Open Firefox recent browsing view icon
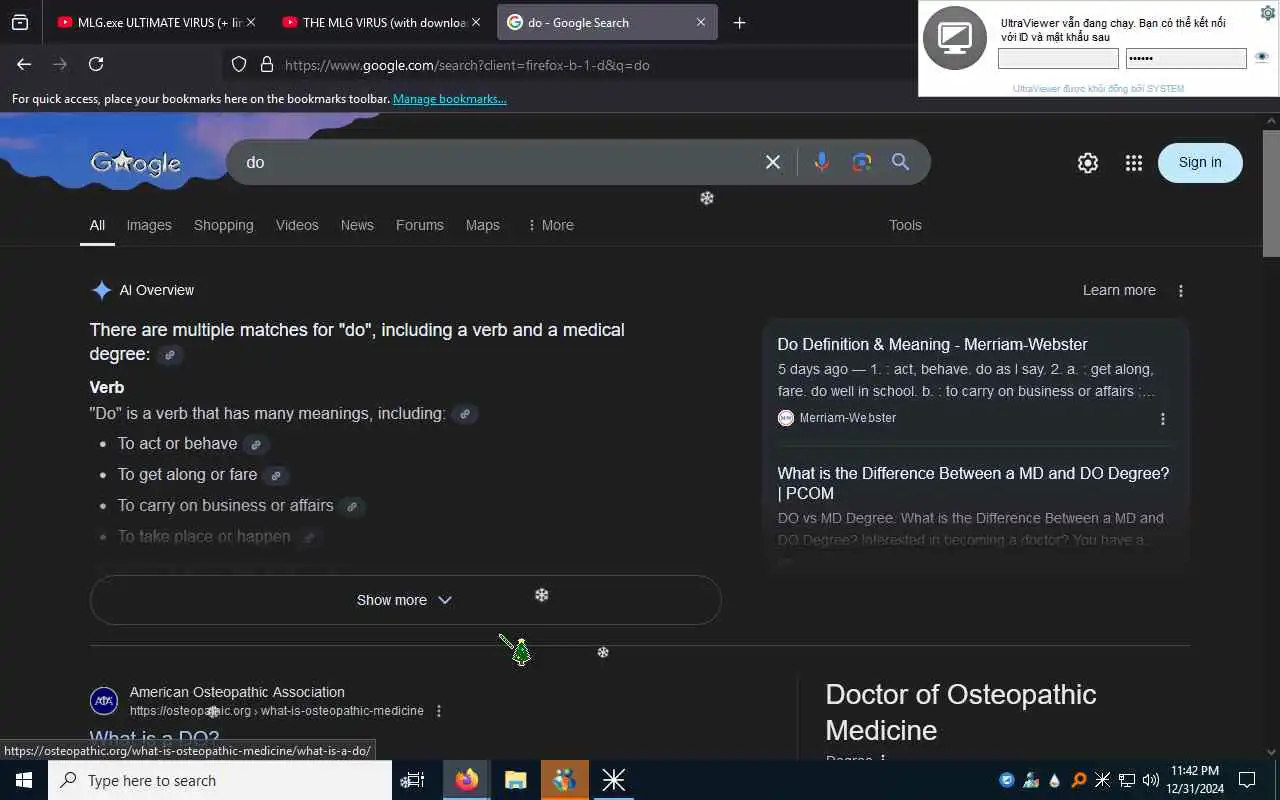This screenshot has width=1280, height=800. pyautogui.click(x=20, y=22)
